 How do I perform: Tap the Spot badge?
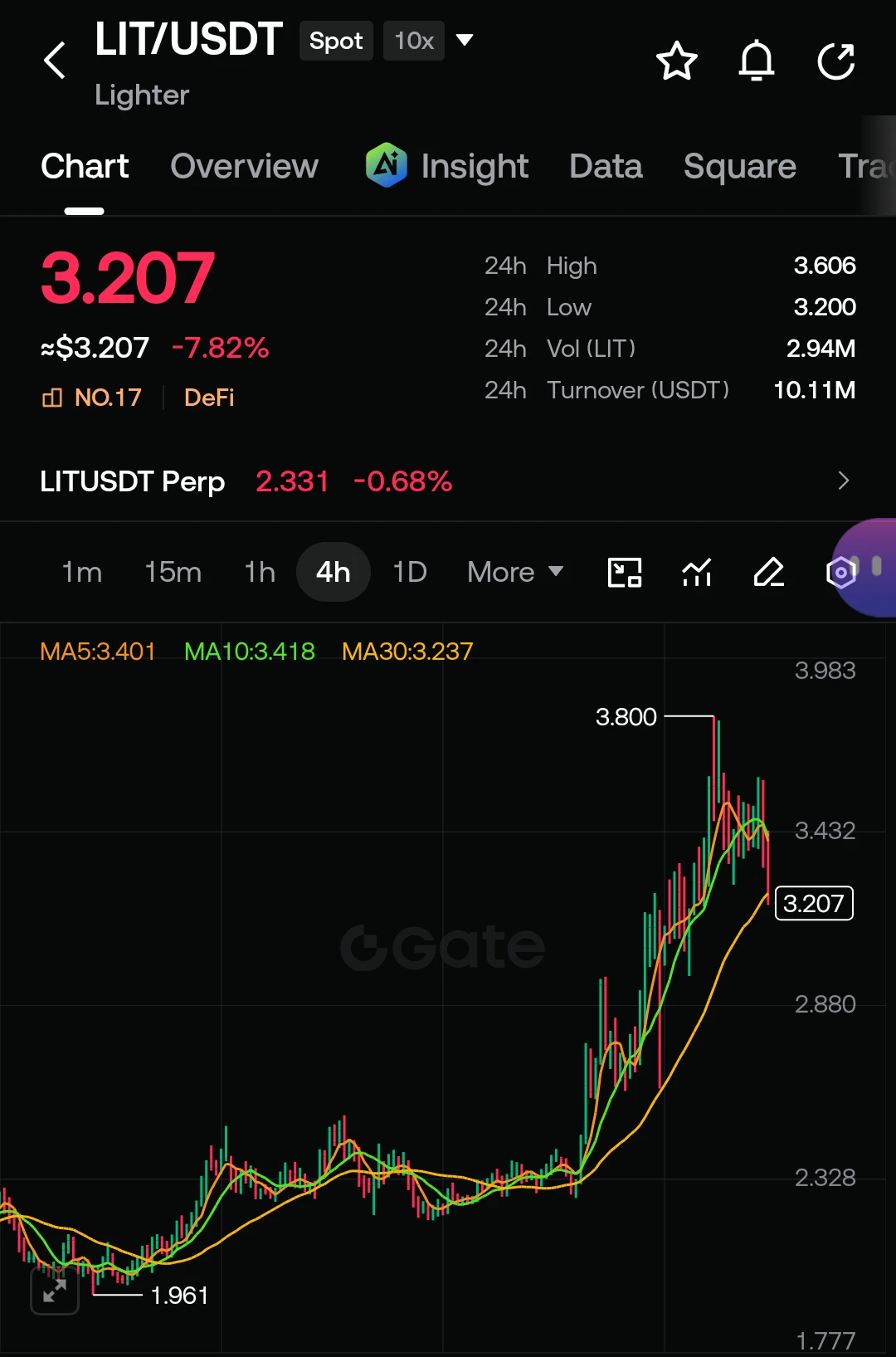click(336, 41)
